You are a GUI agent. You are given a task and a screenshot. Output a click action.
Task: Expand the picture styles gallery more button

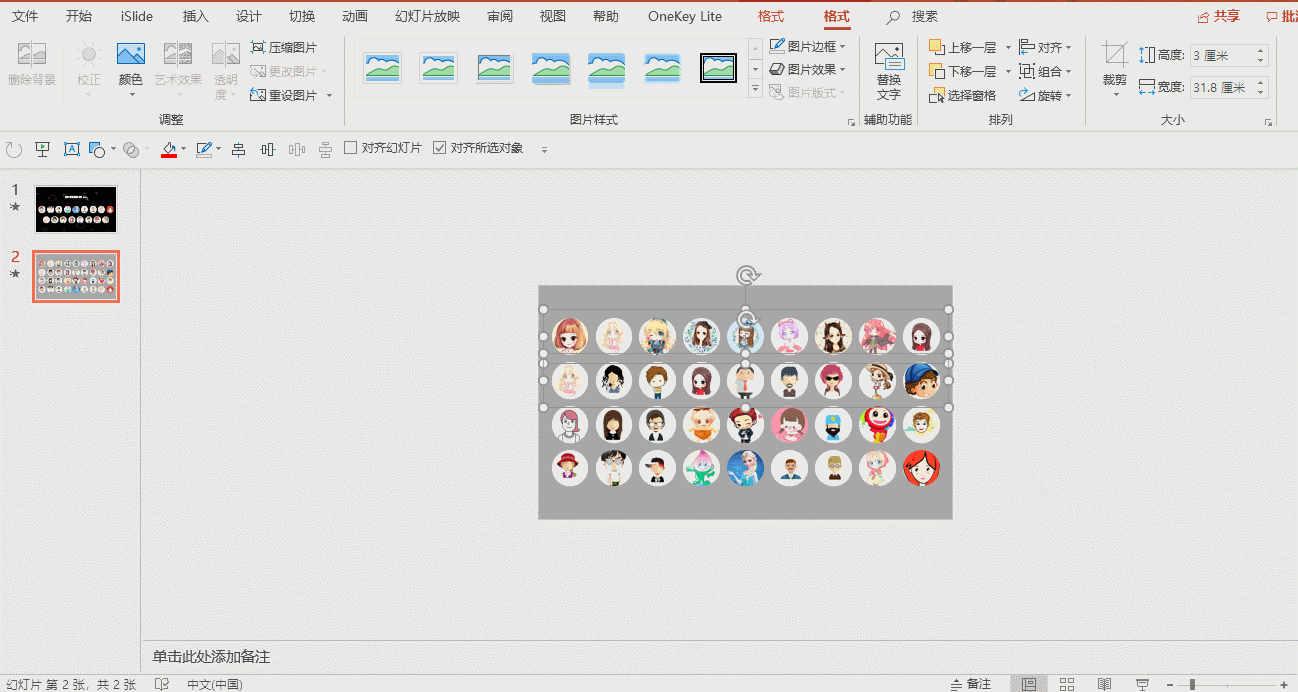coord(755,90)
